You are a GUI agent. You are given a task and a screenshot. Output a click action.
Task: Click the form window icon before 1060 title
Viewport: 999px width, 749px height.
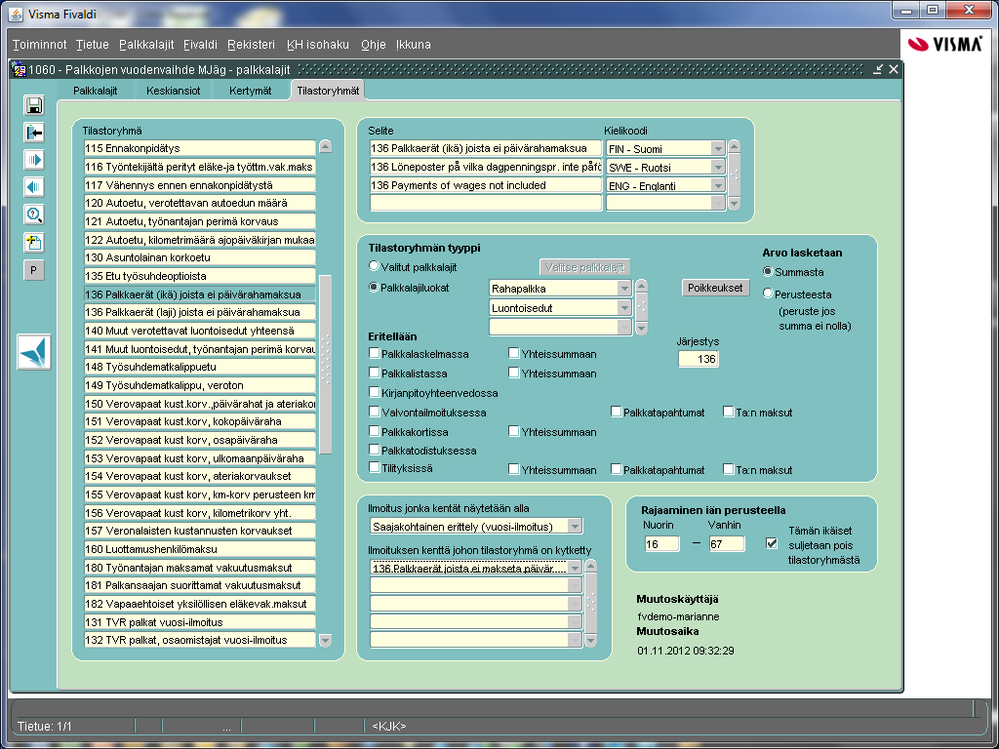coord(18,69)
